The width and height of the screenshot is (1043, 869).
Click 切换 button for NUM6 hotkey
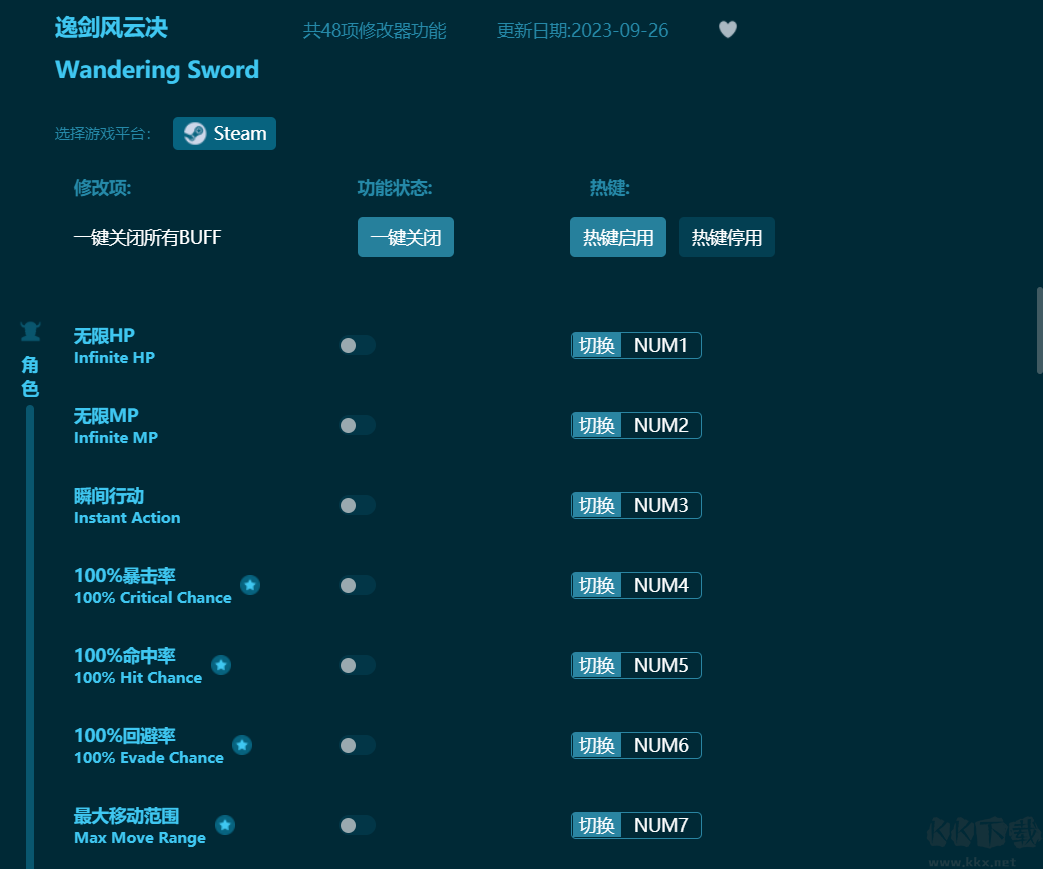597,745
